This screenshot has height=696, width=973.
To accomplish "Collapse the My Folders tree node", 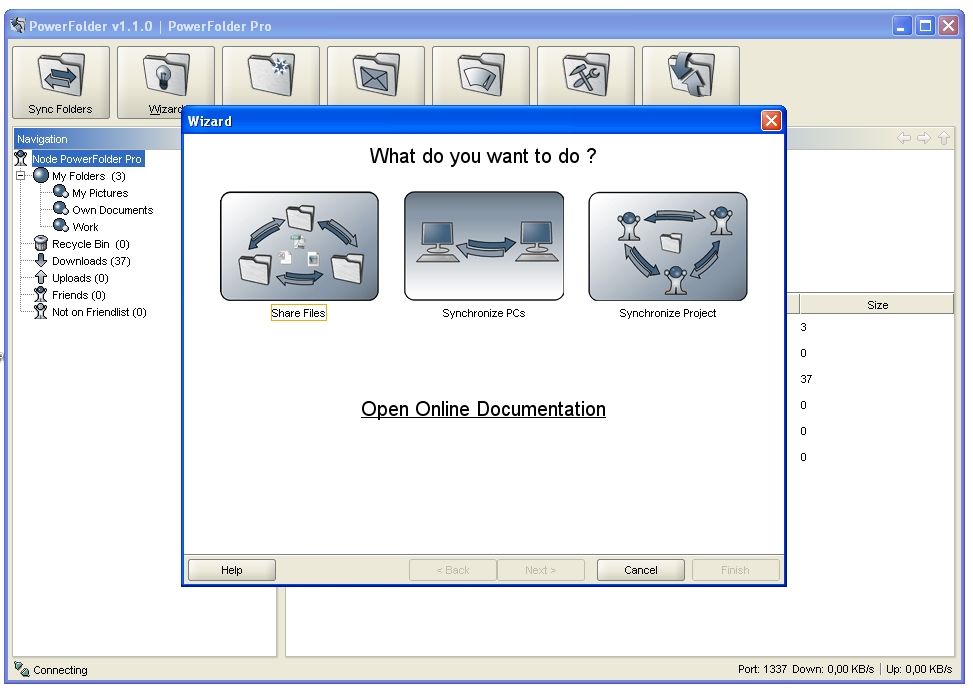I will click(21, 176).
